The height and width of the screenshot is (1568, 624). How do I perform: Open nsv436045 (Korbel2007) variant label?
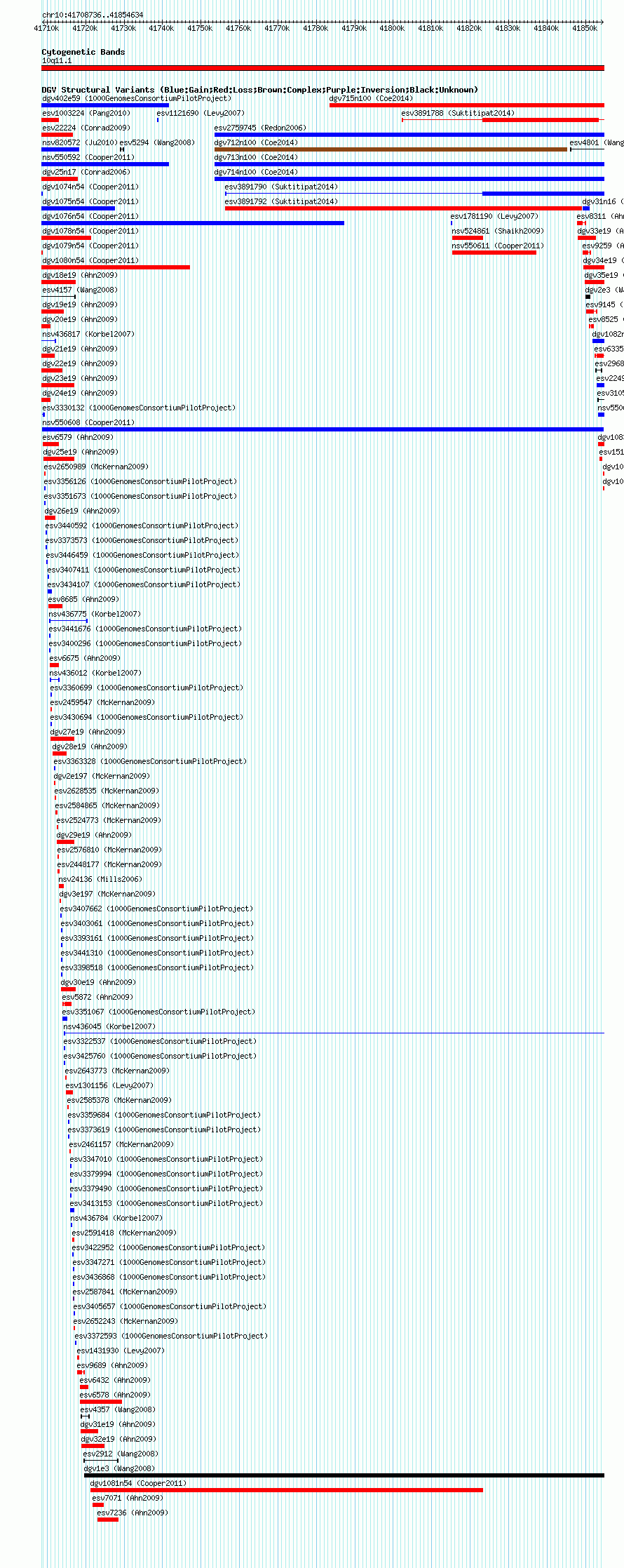pyautogui.click(x=109, y=1026)
